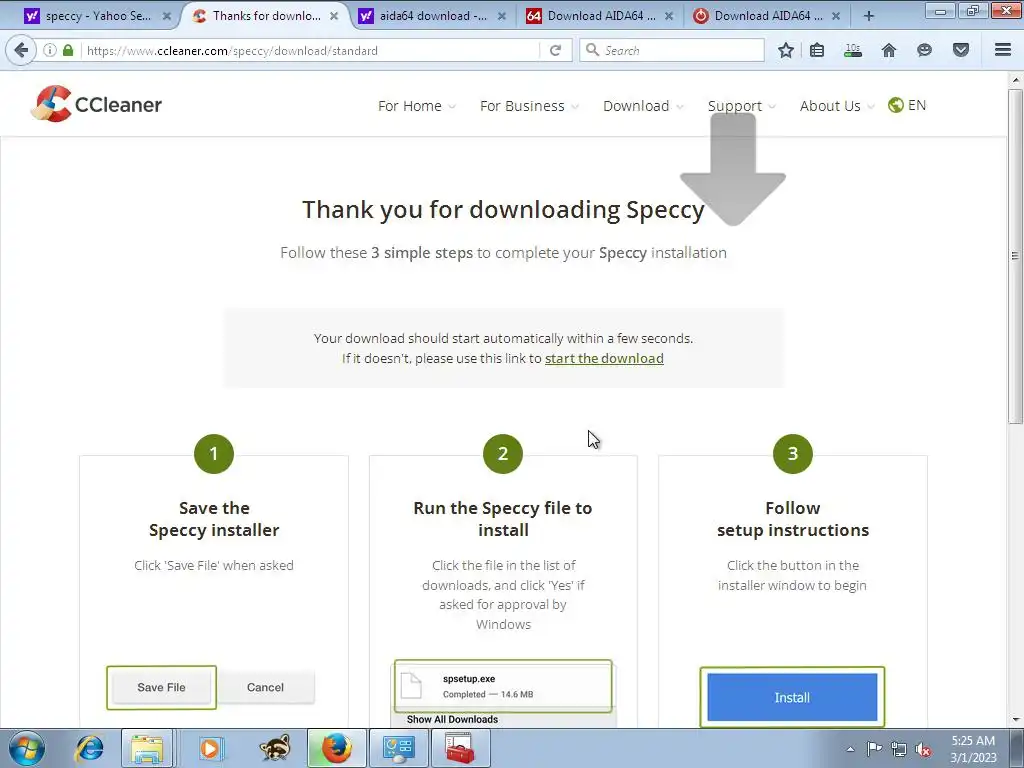Open the bookmarks list icon
The image size is (1024, 768).
pos(817,50)
